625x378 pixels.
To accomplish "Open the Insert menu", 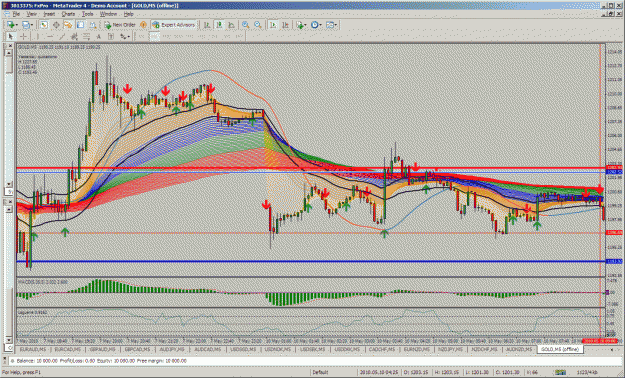I will pos(49,14).
